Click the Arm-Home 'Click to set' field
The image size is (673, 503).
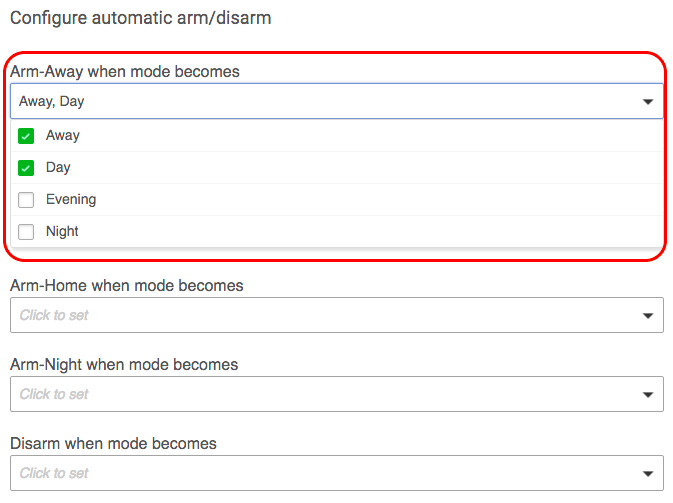tap(337, 315)
